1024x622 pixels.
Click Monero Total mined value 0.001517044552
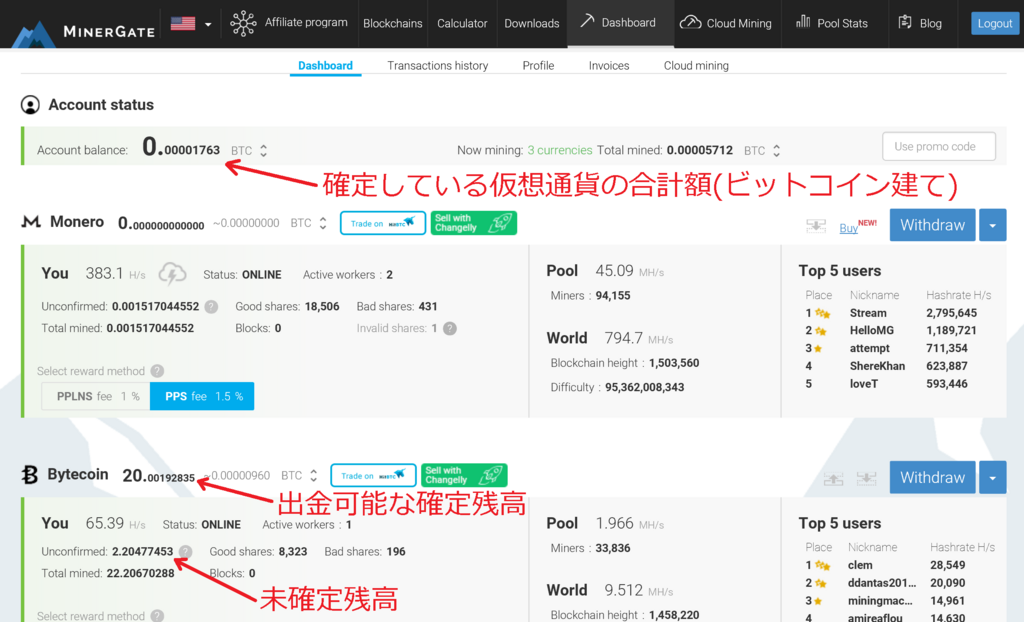(x=150, y=328)
